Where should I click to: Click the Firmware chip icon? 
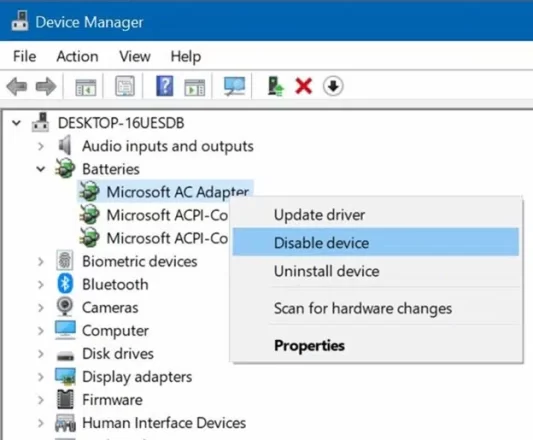pyautogui.click(x=65, y=399)
